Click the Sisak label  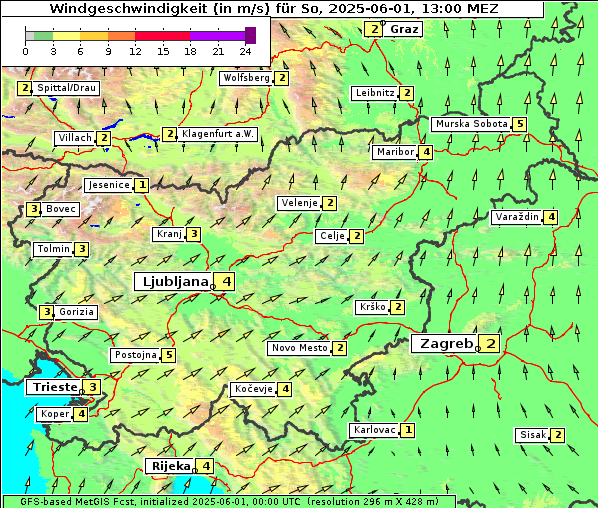click(x=533, y=435)
